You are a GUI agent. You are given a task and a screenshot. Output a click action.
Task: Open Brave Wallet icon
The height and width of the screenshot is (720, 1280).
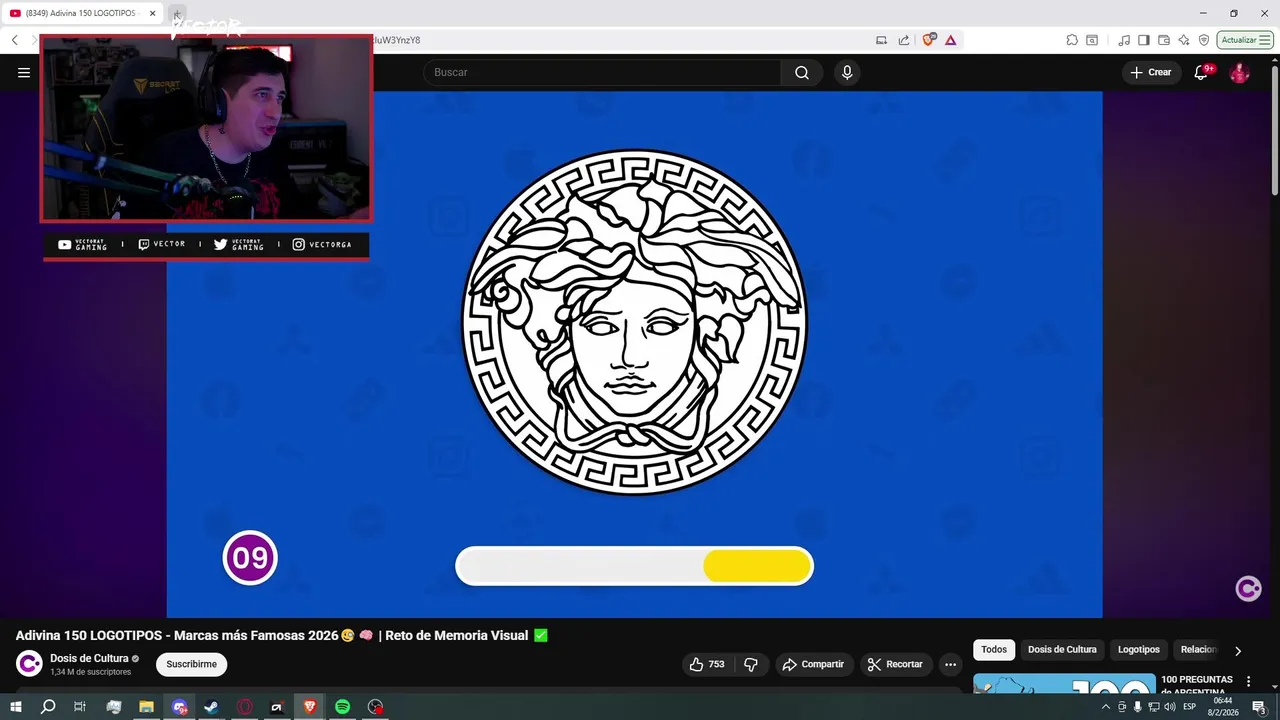(1164, 40)
